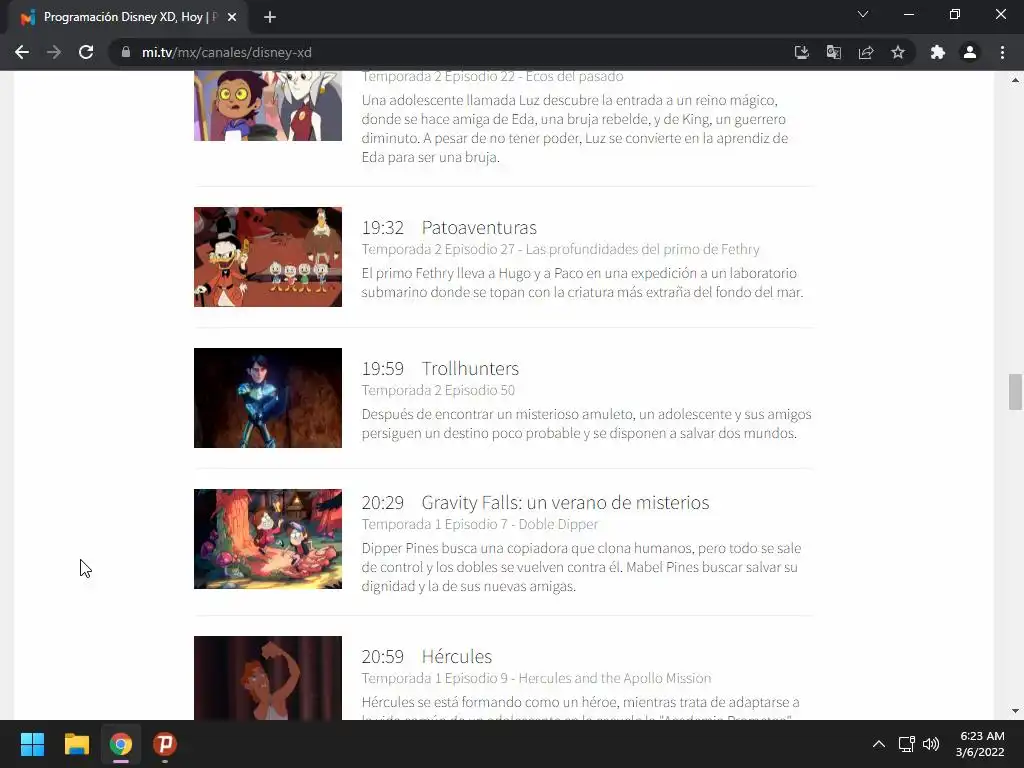
Task: Click the 19:59 airtime
Action: pyautogui.click(x=383, y=368)
